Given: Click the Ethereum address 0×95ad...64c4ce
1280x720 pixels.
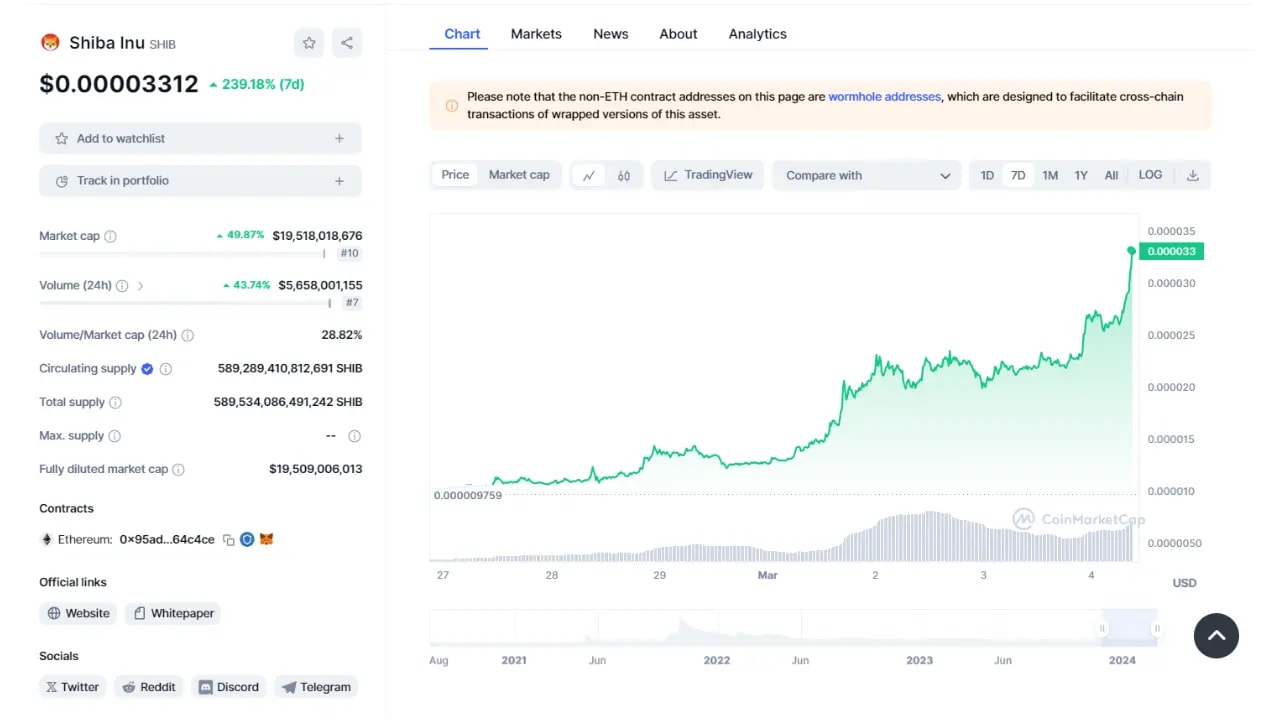Looking at the screenshot, I should click(x=167, y=540).
